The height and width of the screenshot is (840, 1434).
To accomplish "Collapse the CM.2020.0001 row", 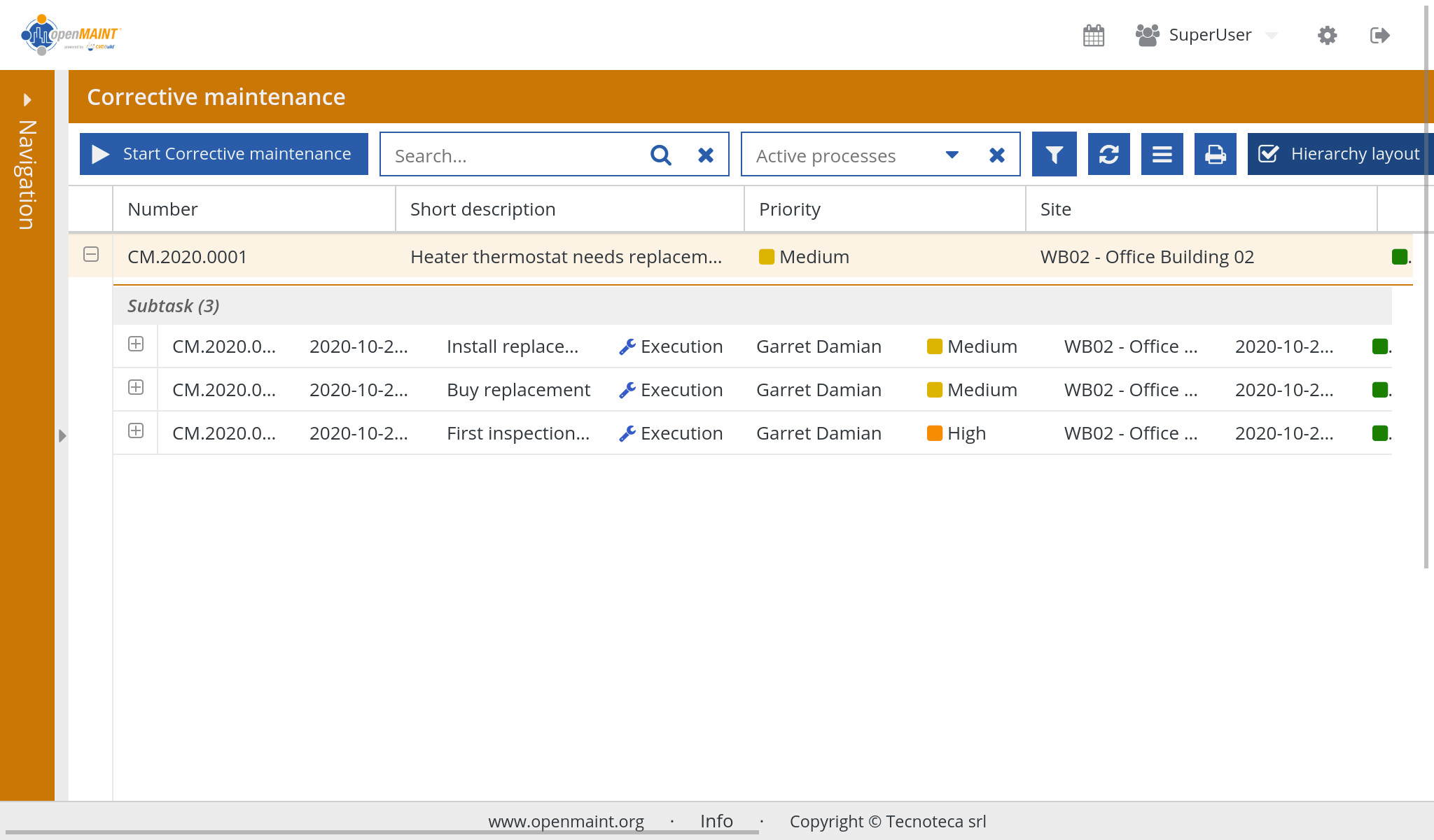I will (91, 255).
